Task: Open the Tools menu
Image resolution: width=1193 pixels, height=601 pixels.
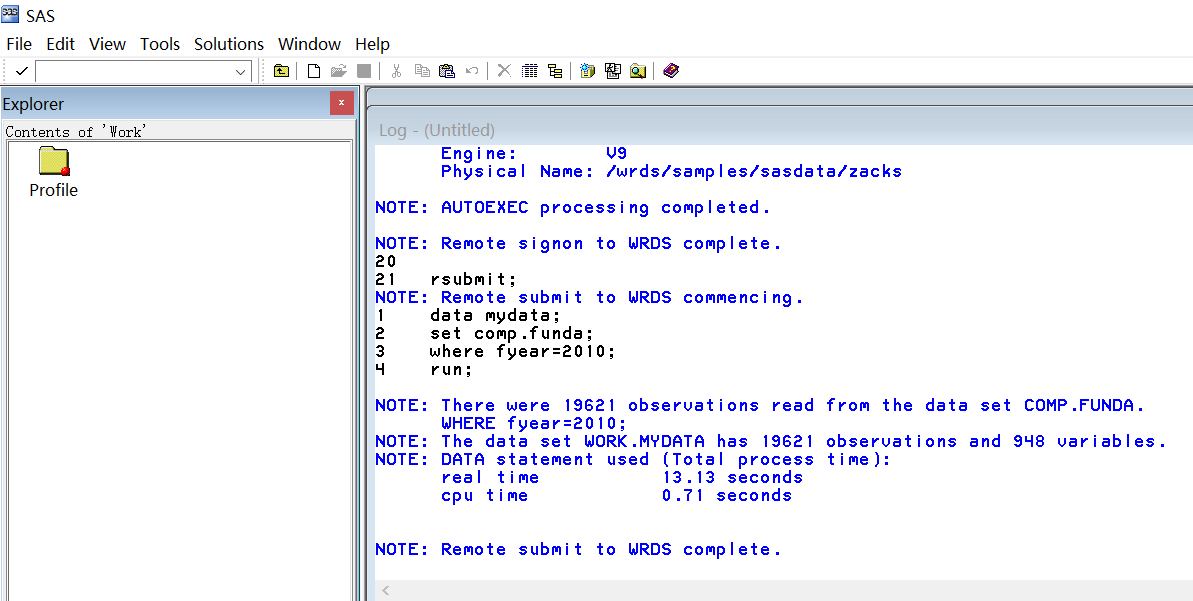Action: click(x=160, y=44)
